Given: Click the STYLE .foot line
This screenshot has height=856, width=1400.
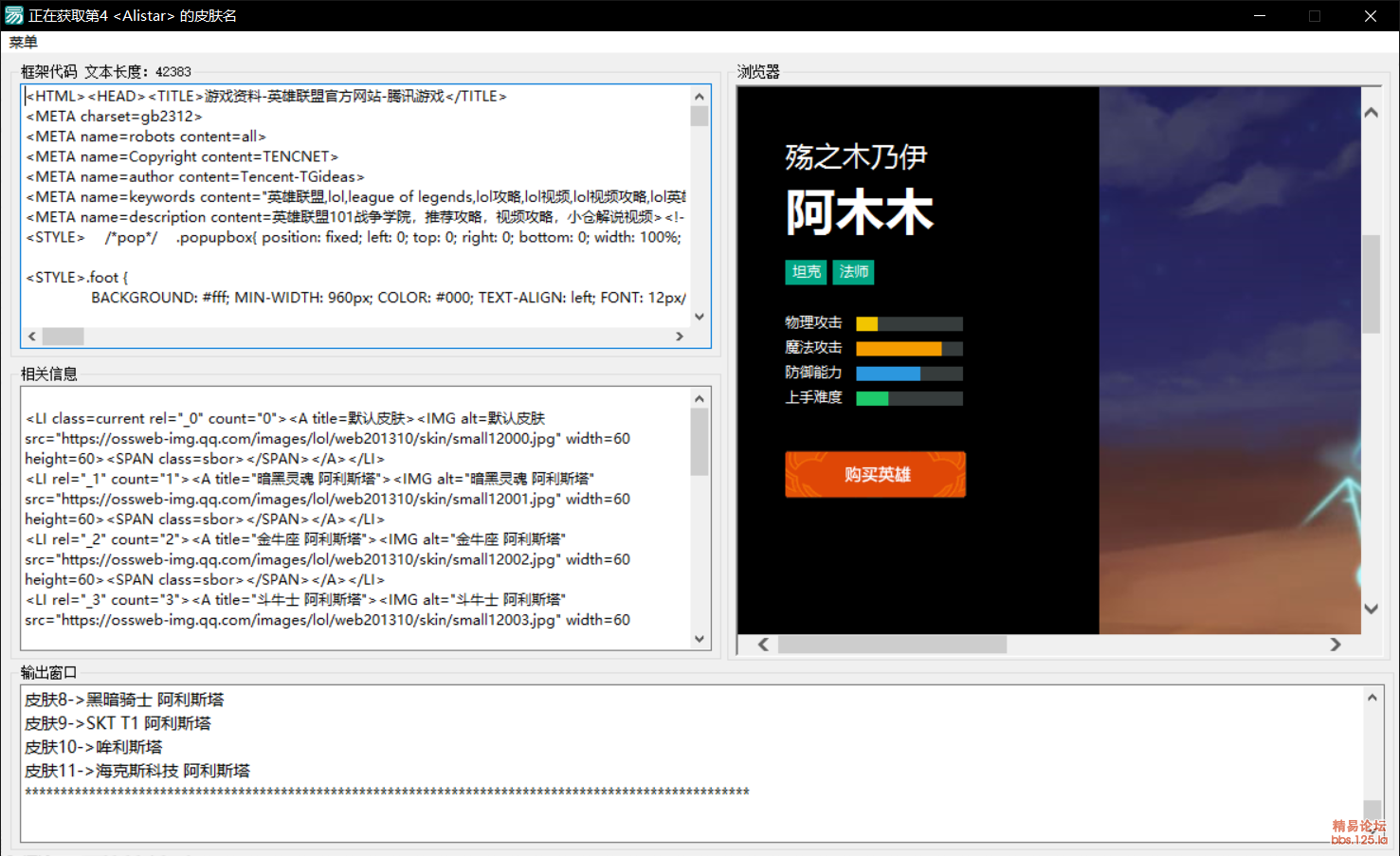Looking at the screenshot, I should pos(77,277).
